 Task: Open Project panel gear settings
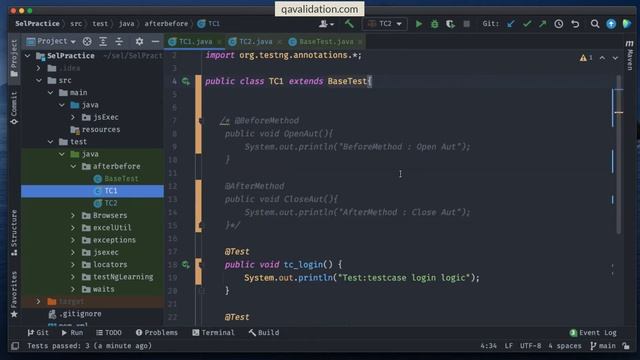[139, 41]
